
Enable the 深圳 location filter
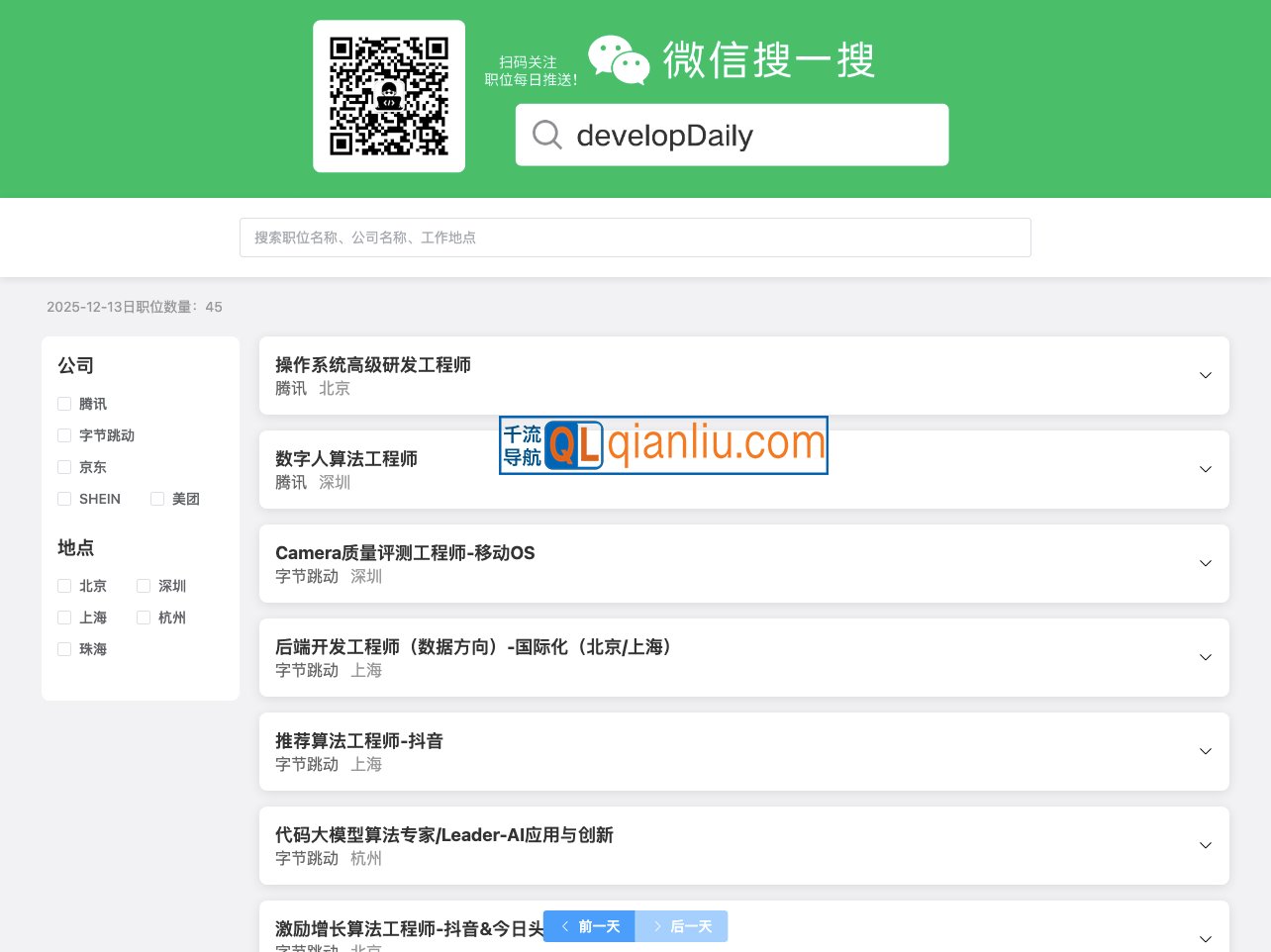[143, 585]
